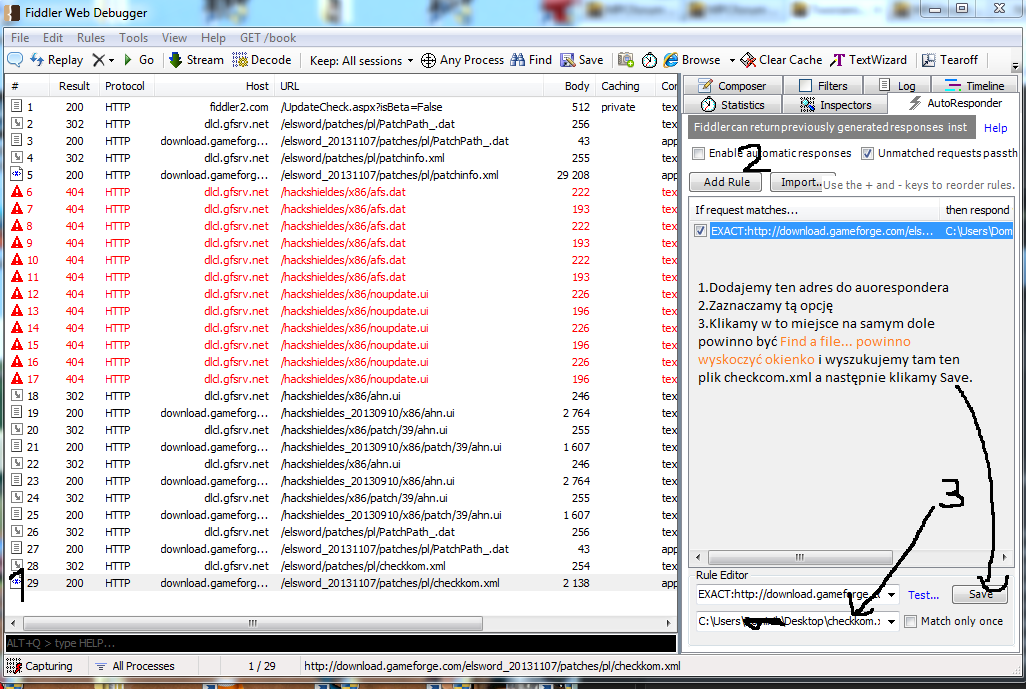Select session 19 ahn.ui row

coord(342,413)
